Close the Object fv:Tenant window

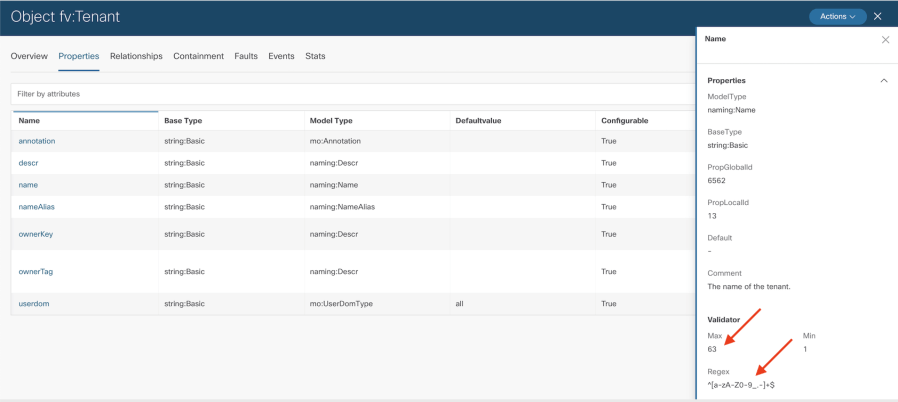coord(877,17)
